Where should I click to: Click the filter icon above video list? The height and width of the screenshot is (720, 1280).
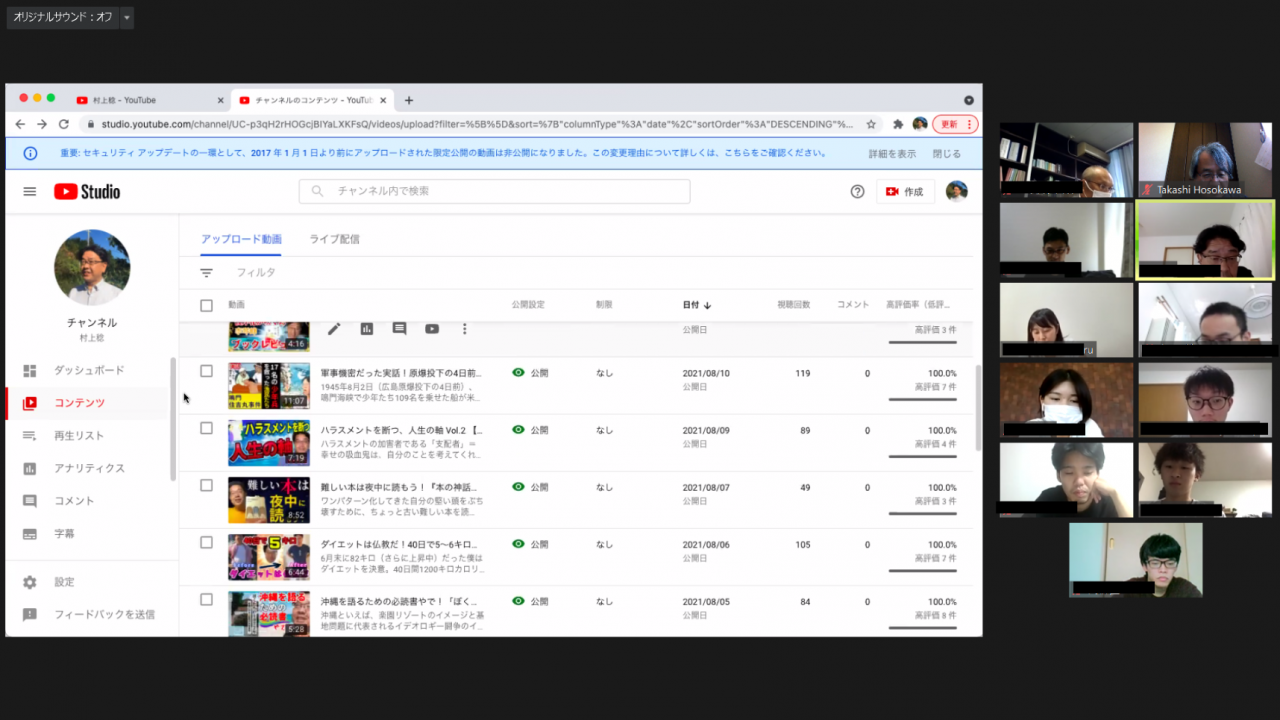207,273
